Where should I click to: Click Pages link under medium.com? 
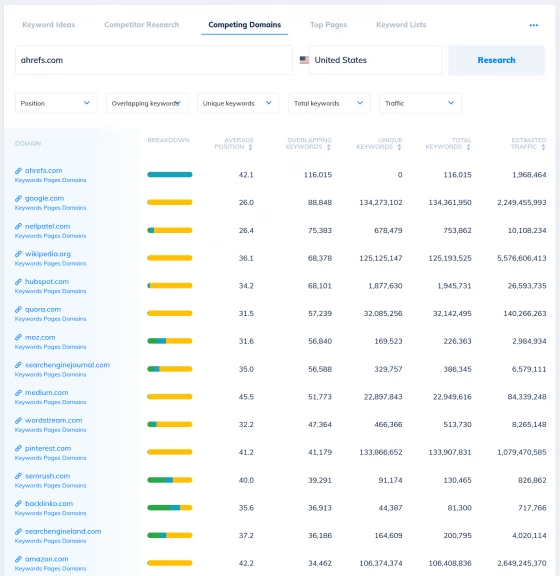[x=52, y=402]
